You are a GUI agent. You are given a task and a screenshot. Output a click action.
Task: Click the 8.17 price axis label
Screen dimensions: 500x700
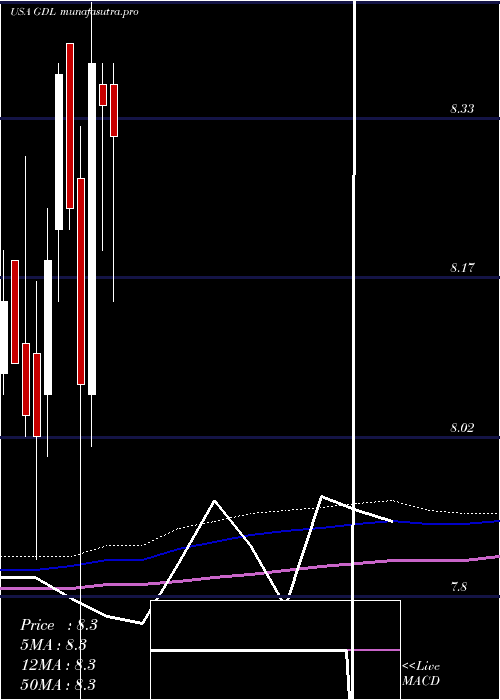point(462,268)
